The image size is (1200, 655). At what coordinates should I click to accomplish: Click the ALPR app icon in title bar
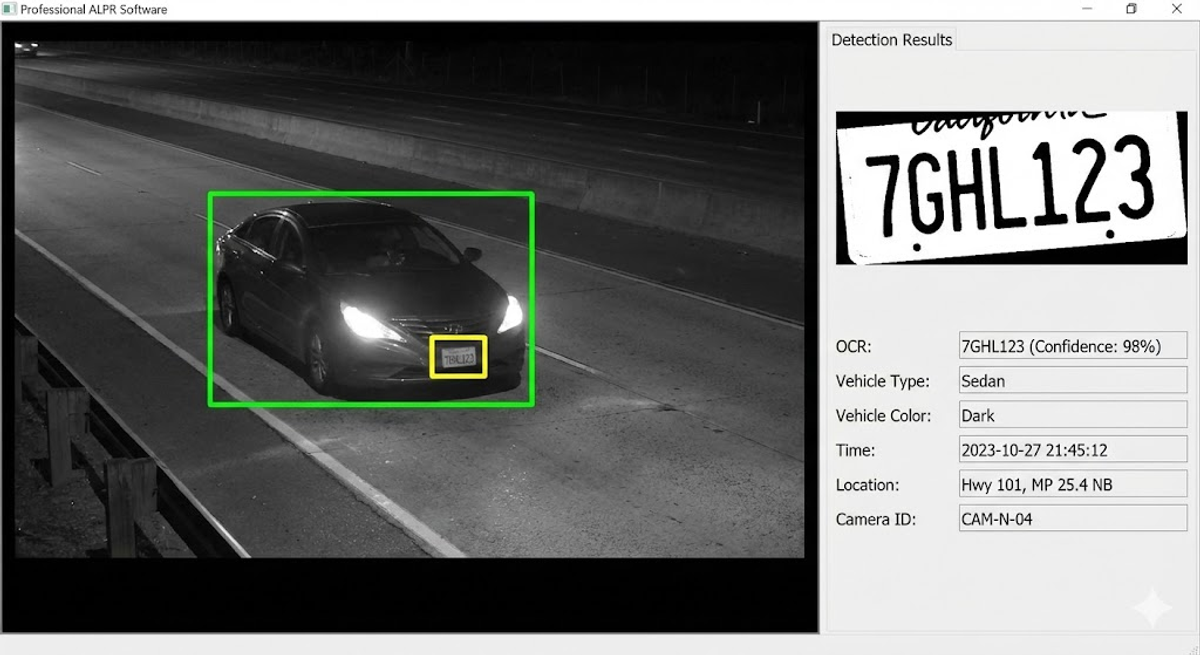[x=10, y=9]
